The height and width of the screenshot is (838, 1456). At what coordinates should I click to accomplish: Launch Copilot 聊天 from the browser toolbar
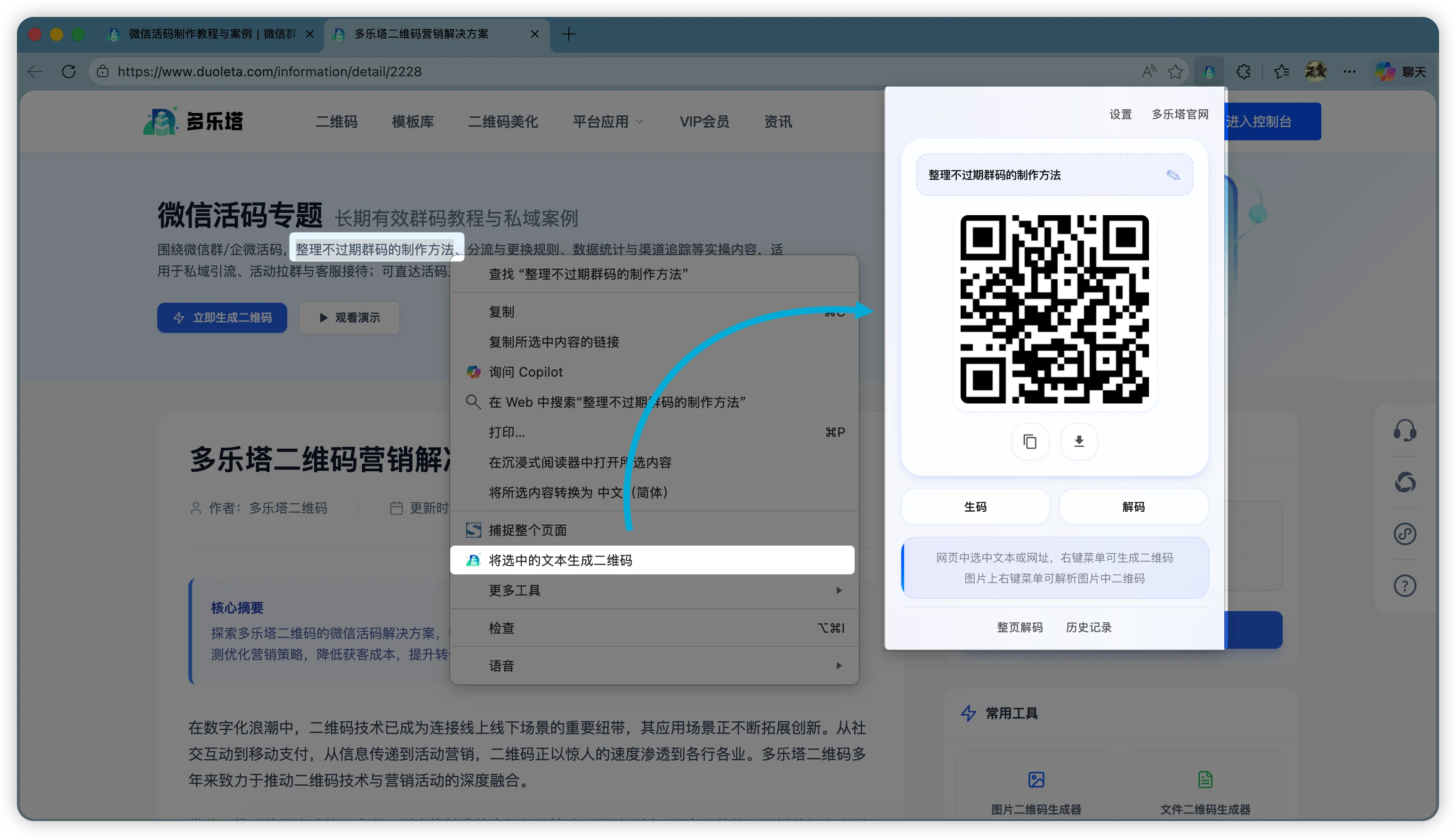click(1400, 71)
